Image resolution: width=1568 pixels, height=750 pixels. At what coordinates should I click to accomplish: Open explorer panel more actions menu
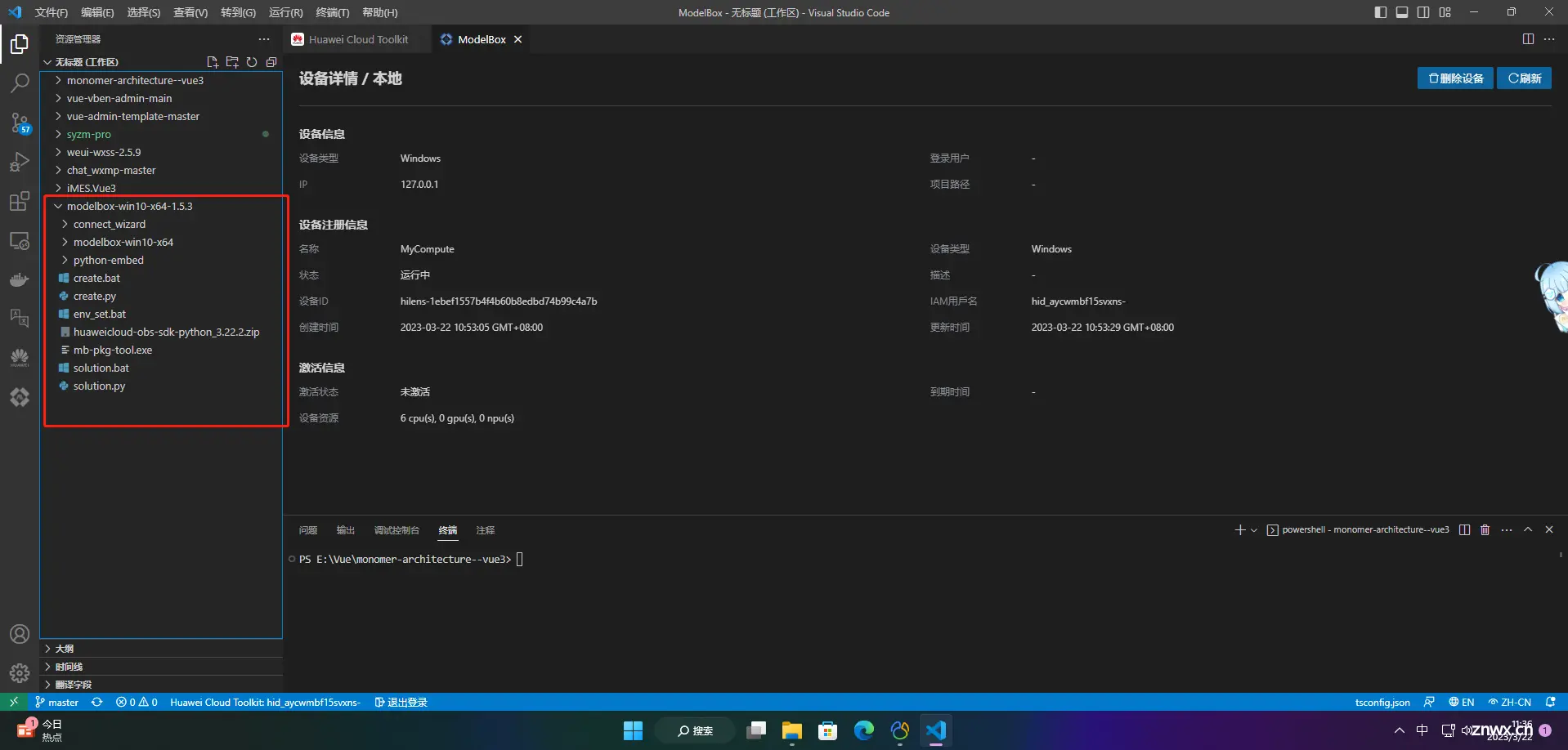coord(263,39)
